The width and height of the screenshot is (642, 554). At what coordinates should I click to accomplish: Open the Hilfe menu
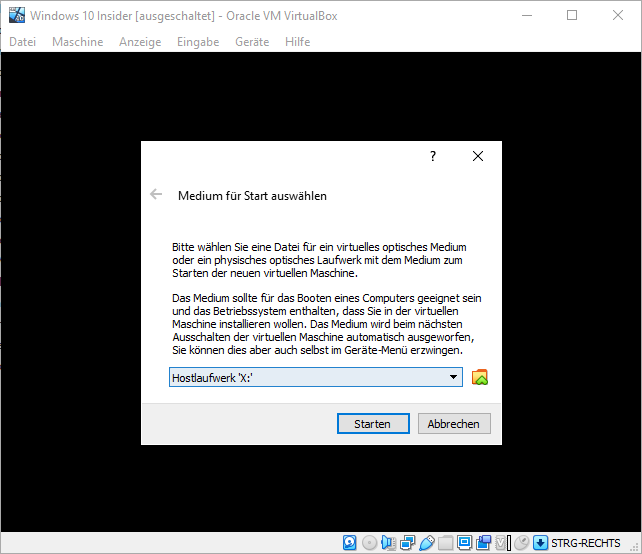[297, 42]
